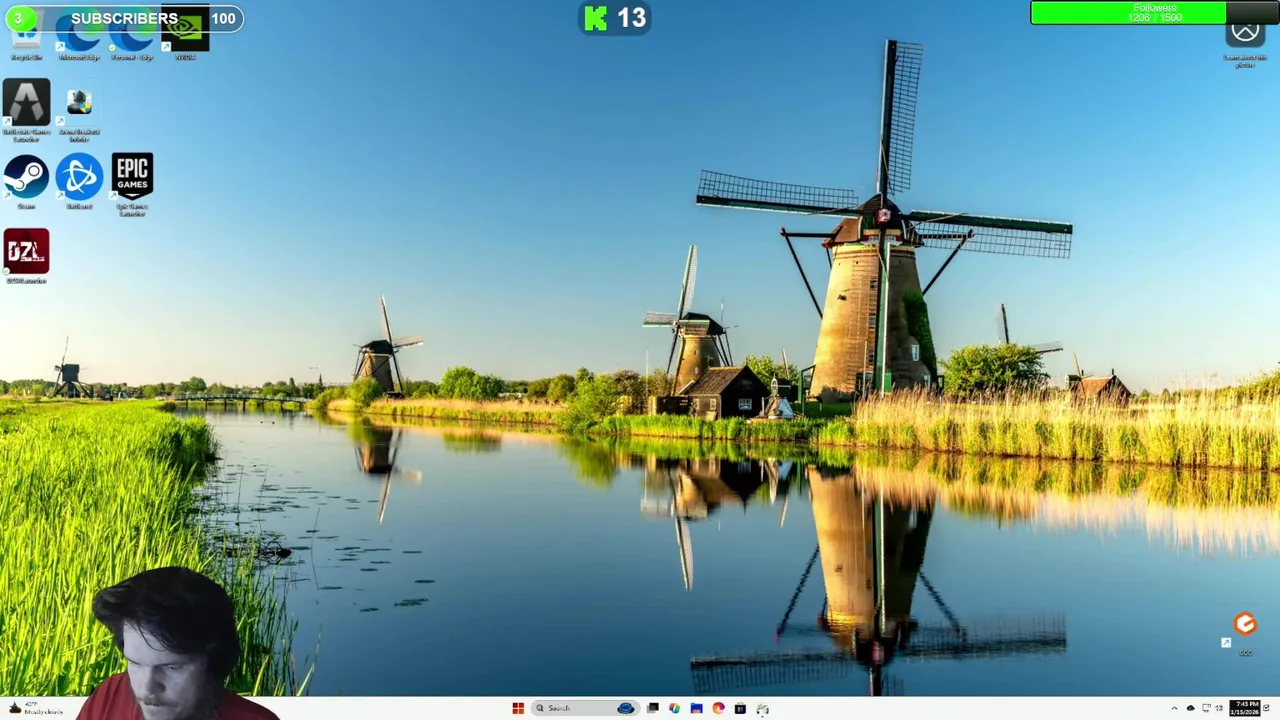Click the taskbar Search box
Image resolution: width=1280 pixels, height=720 pixels.
(x=586, y=708)
